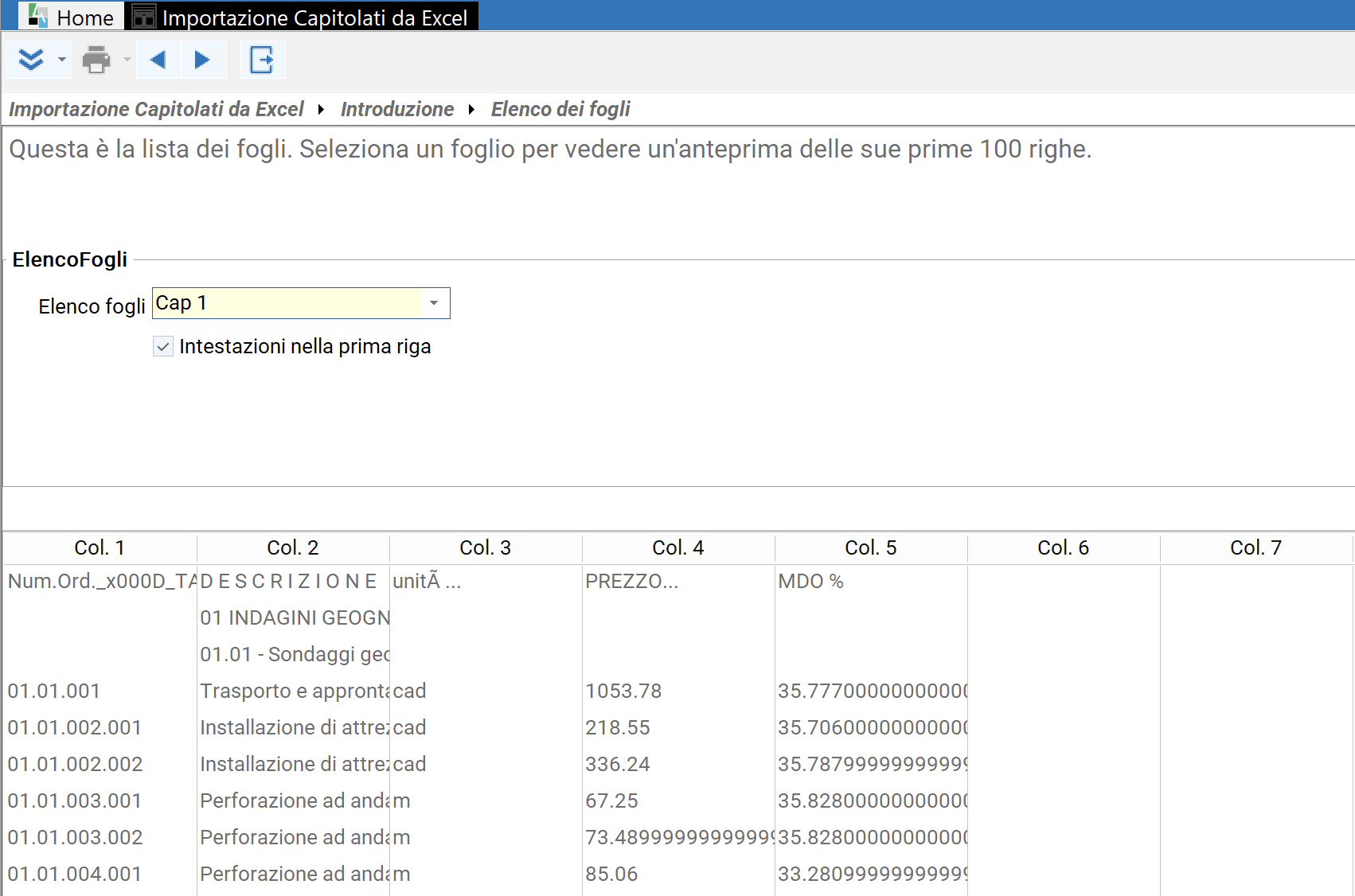Select cell 01.01.002.001
The width and height of the screenshot is (1355, 896).
(x=100, y=727)
